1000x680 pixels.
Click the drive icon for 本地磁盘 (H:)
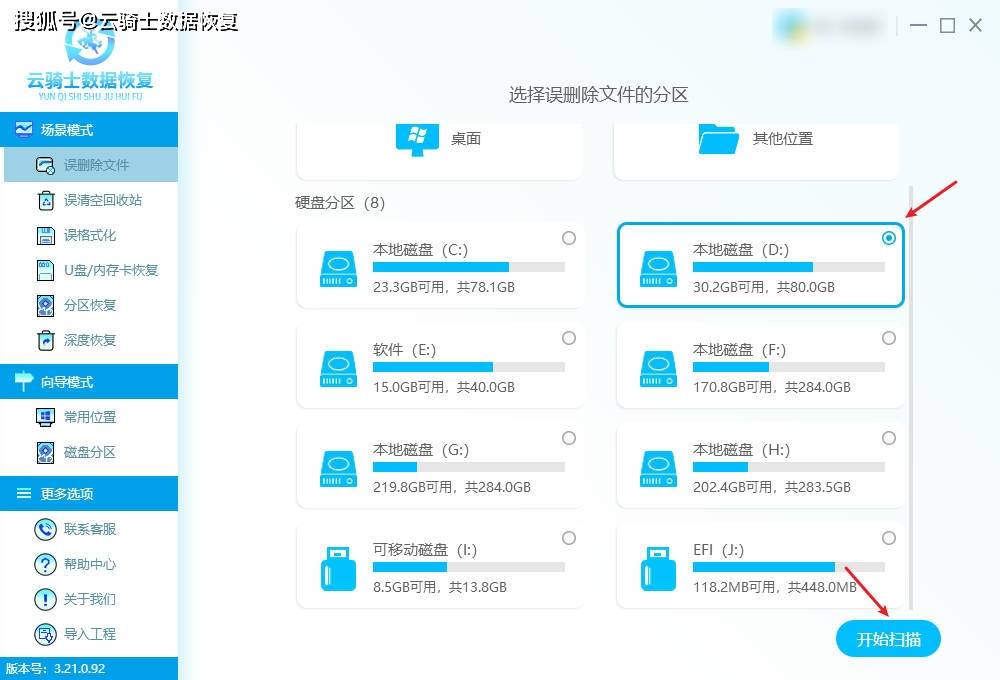click(659, 469)
